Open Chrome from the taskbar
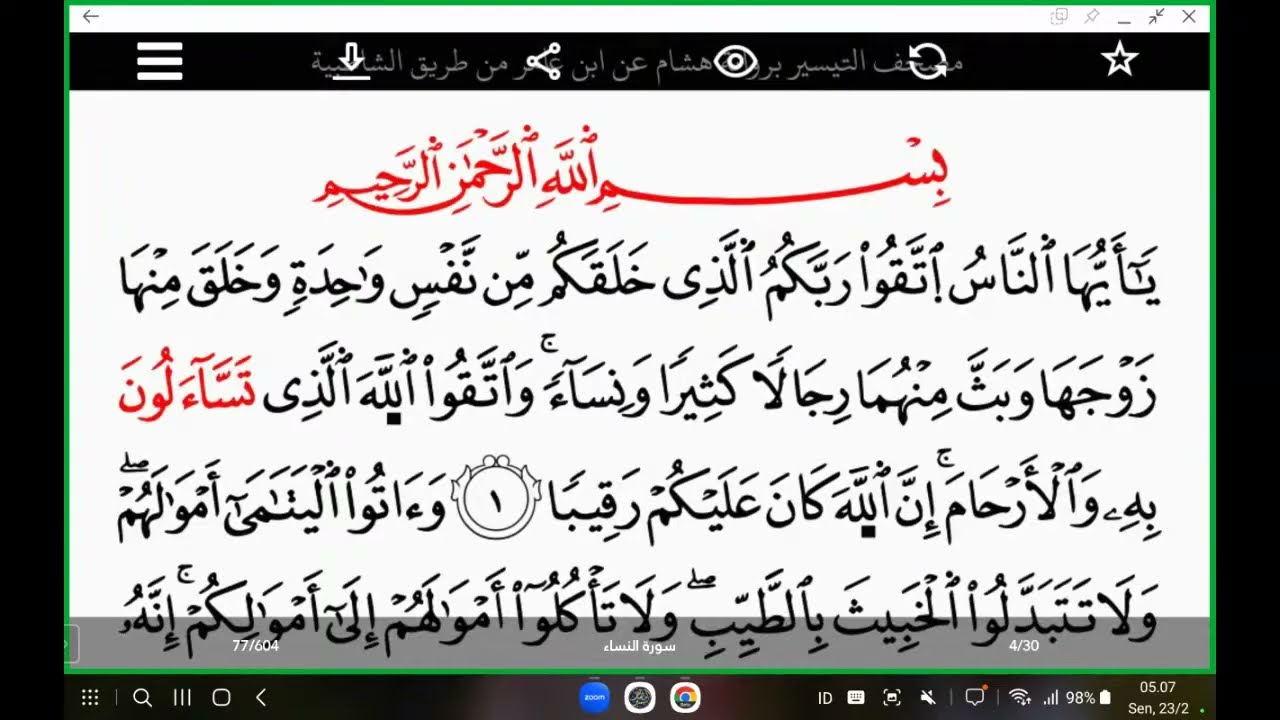This screenshot has height=720, width=1280. coord(685,697)
